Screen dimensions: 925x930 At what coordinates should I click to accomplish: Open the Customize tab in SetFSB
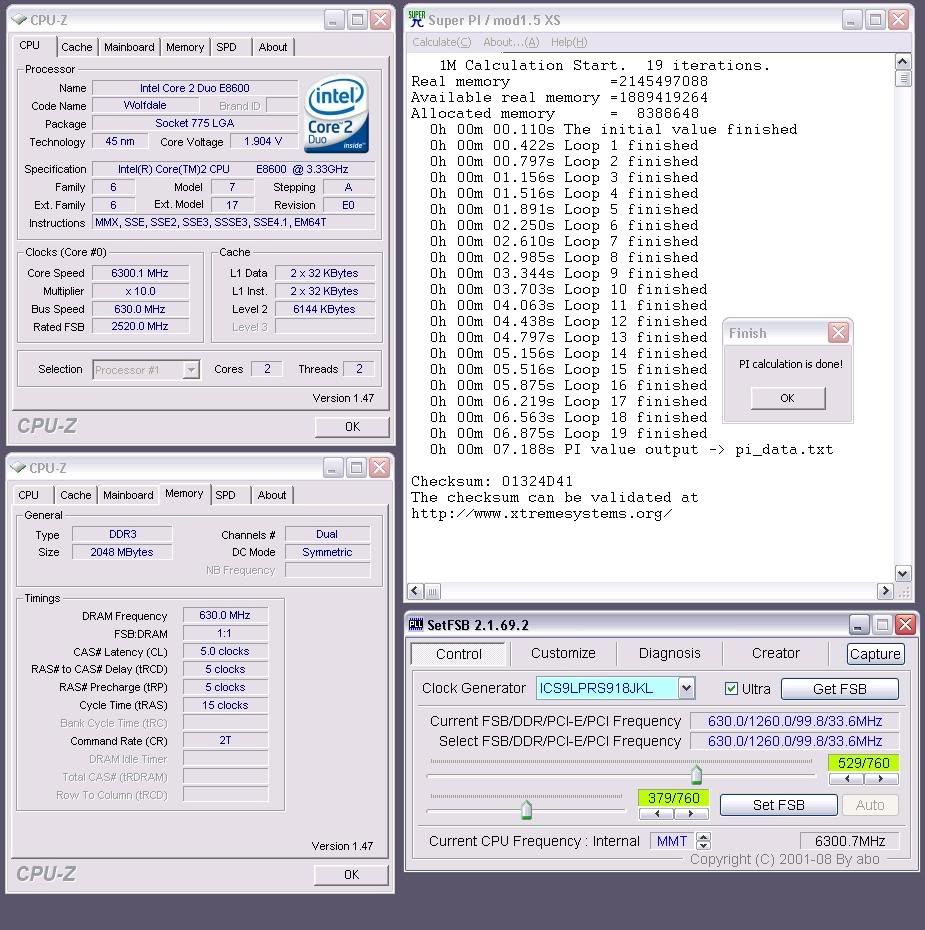point(563,653)
